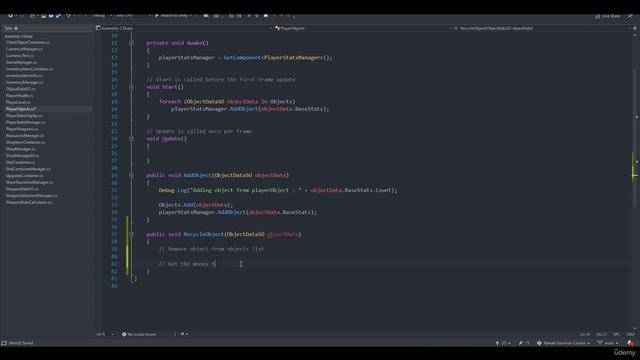Image resolution: width=640 pixels, height=360 pixels.
Task: Open the Debug configuration dropdown
Action: click(x=101, y=16)
